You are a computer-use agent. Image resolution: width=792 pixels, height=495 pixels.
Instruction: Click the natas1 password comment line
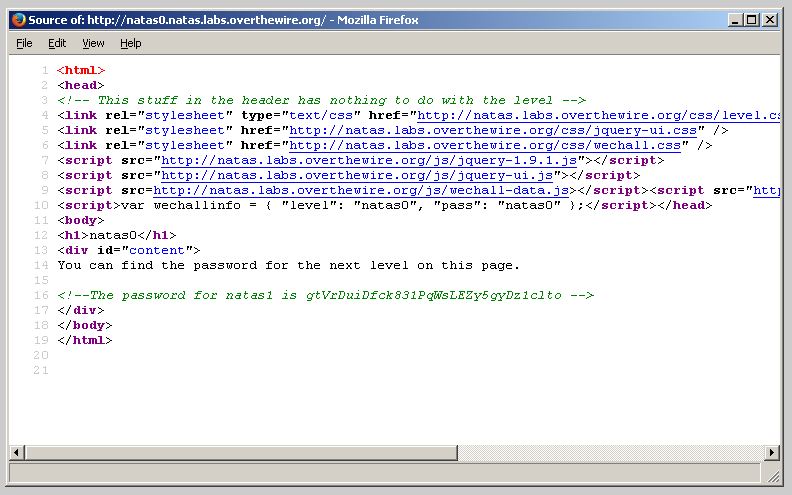point(326,295)
